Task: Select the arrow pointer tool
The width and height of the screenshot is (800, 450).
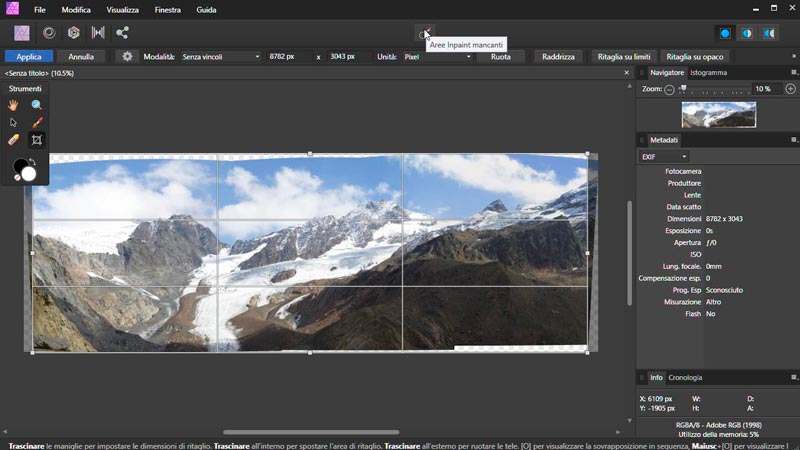Action: point(13,122)
